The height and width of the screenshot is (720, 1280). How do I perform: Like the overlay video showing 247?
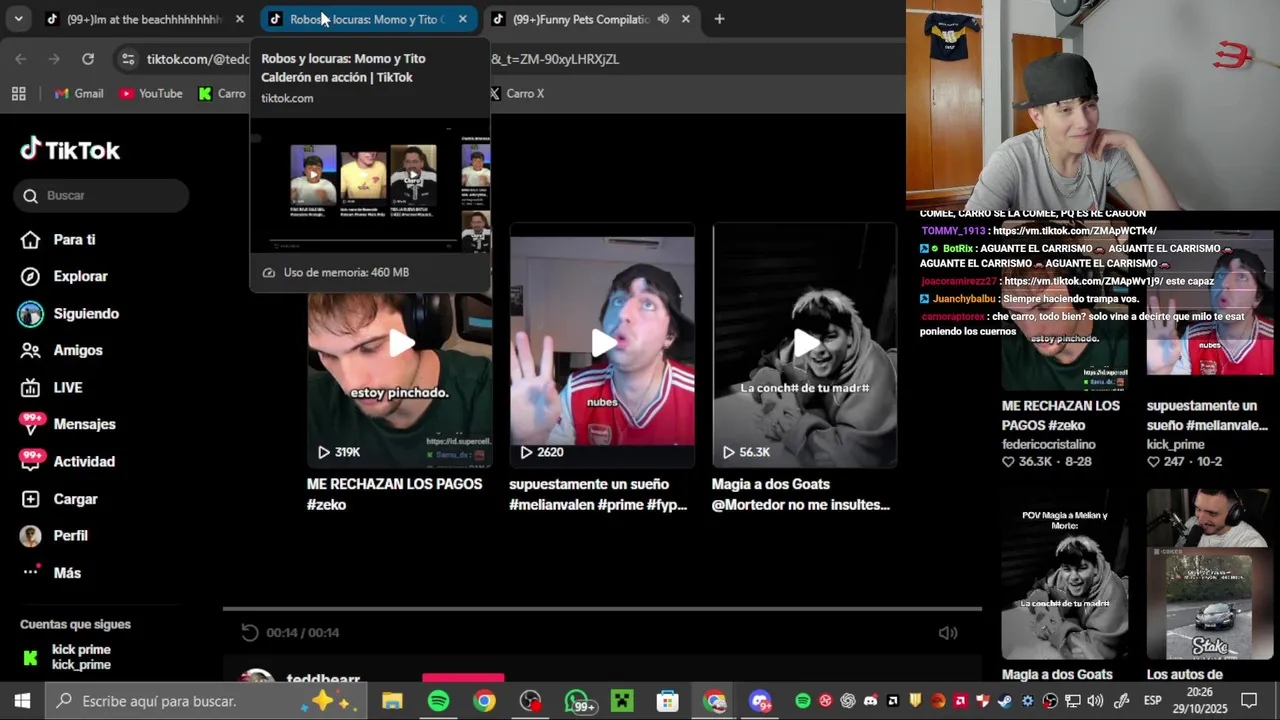tap(1153, 462)
